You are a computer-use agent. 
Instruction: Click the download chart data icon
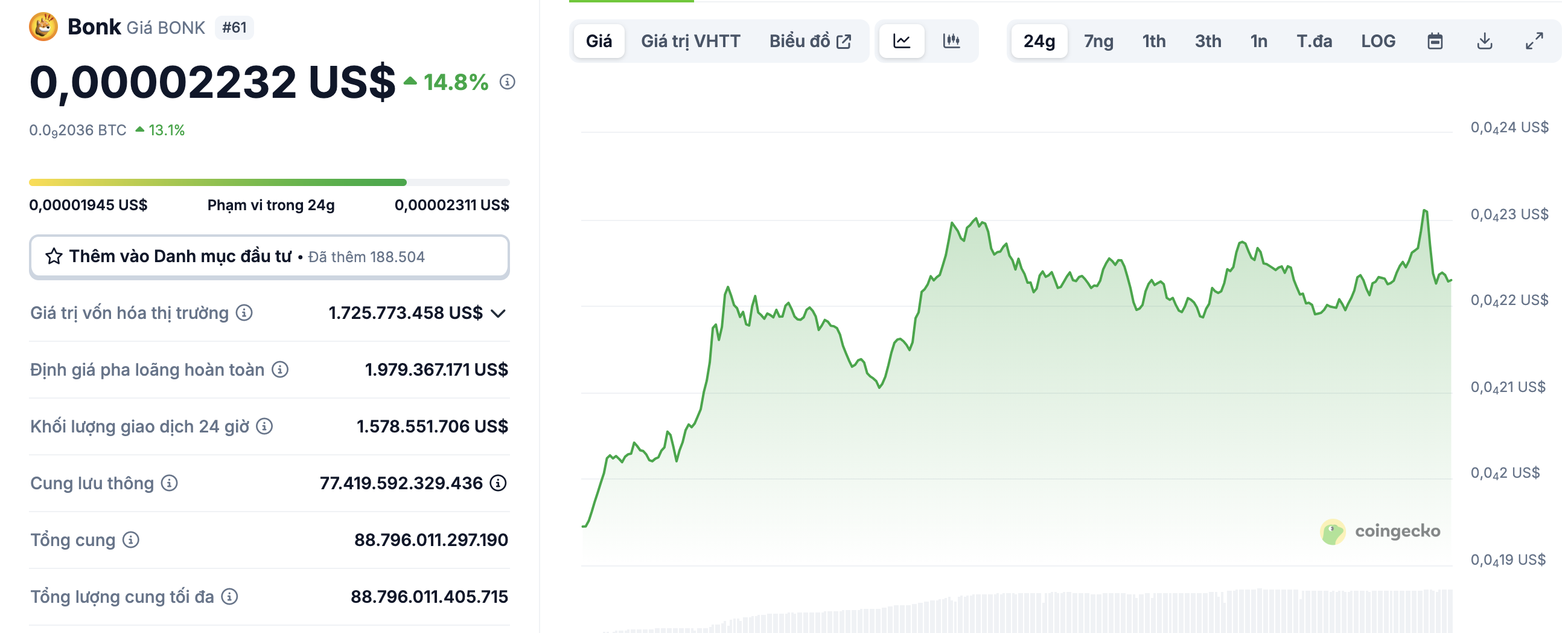1484,42
